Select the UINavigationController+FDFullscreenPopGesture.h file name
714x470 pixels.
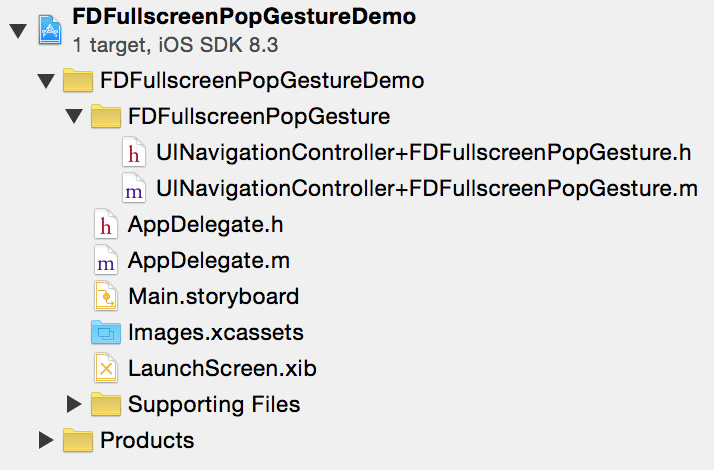click(x=423, y=152)
